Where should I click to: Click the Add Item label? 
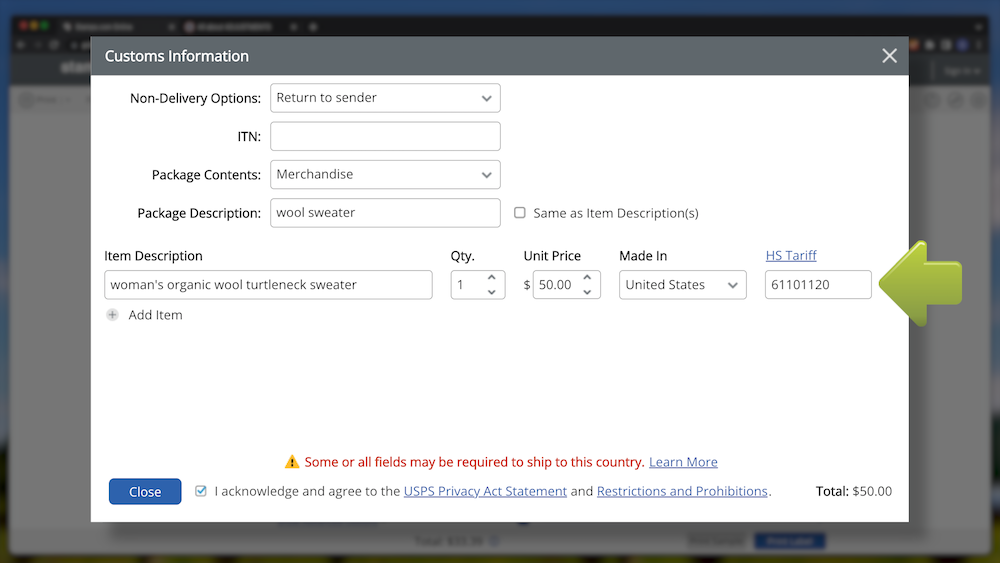coord(156,315)
